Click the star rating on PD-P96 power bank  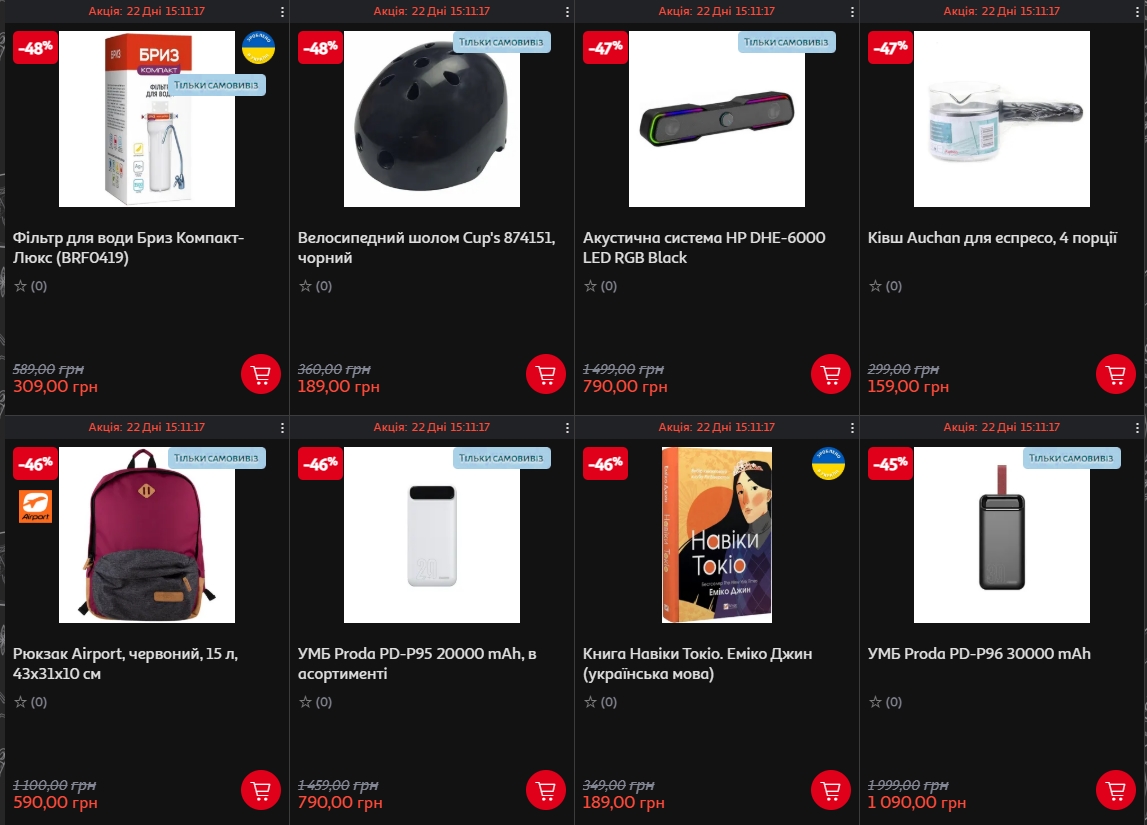tap(885, 702)
